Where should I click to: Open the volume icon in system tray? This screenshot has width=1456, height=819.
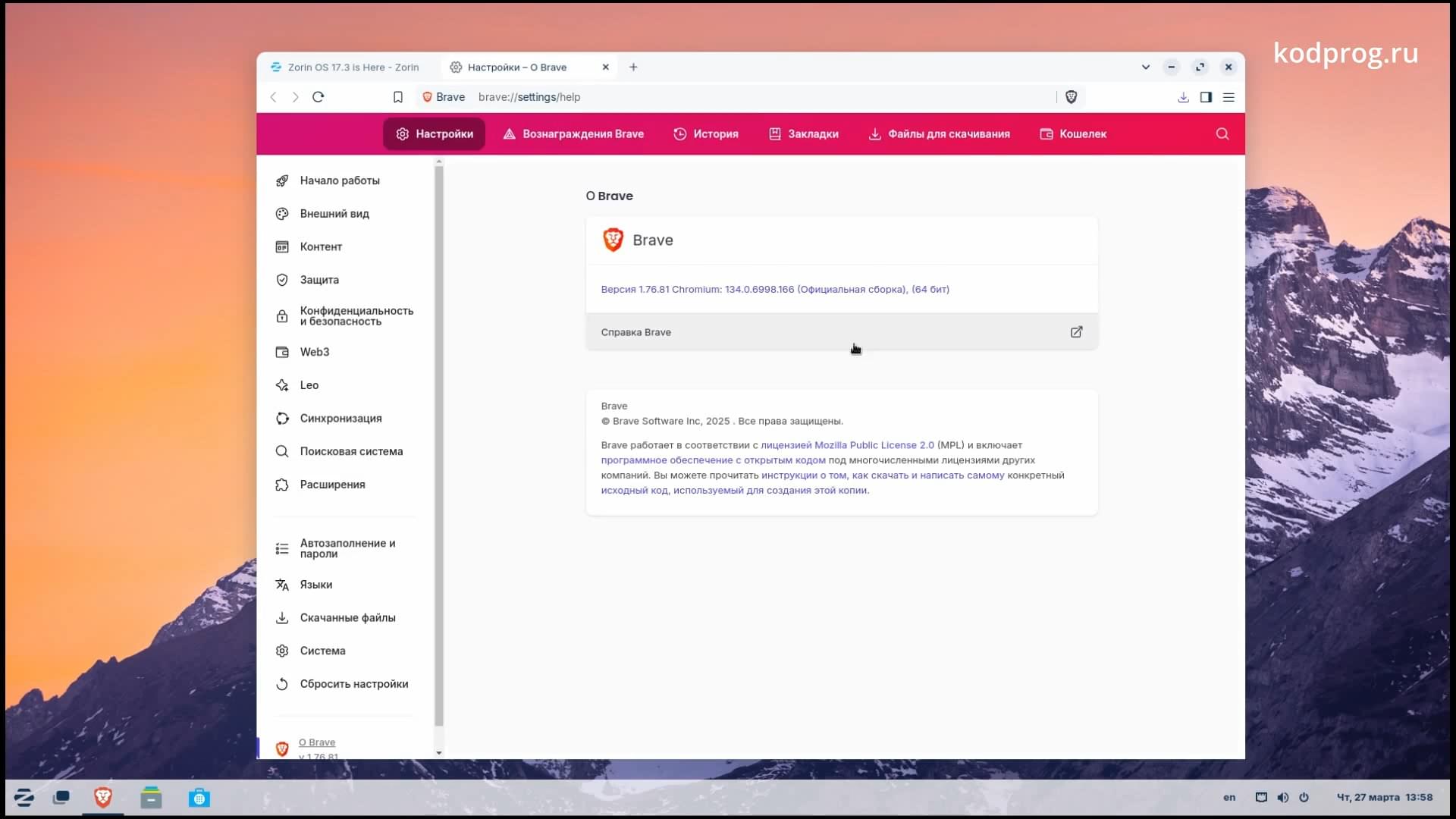click(x=1282, y=798)
